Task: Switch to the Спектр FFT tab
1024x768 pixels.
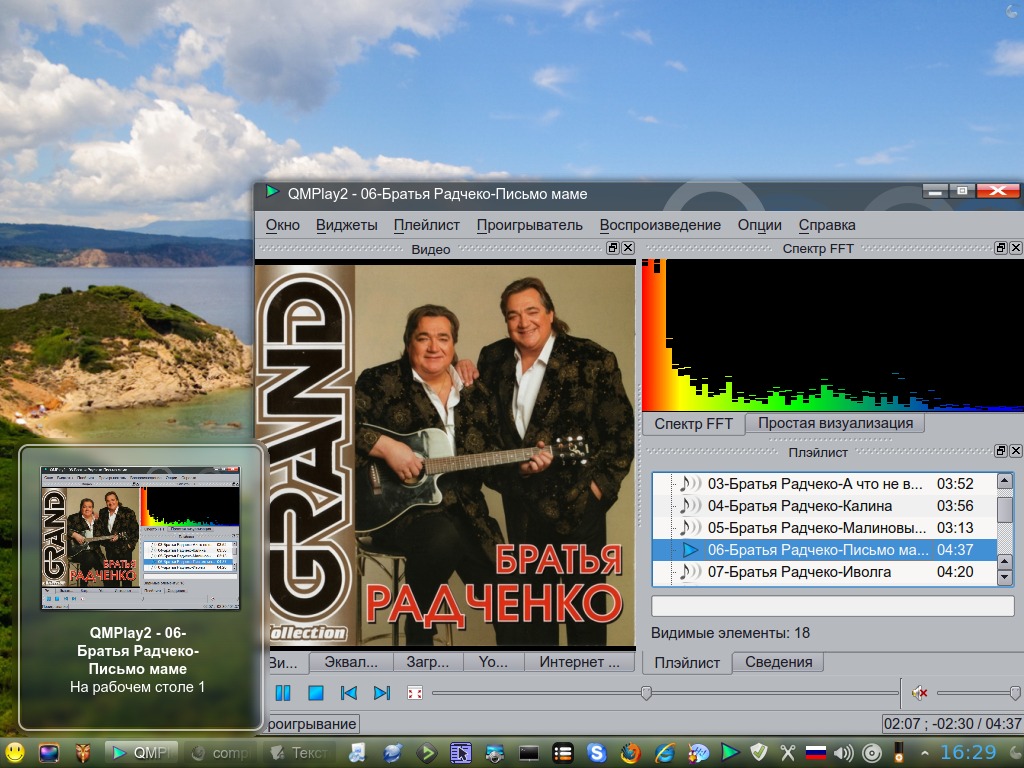Action: 694,424
